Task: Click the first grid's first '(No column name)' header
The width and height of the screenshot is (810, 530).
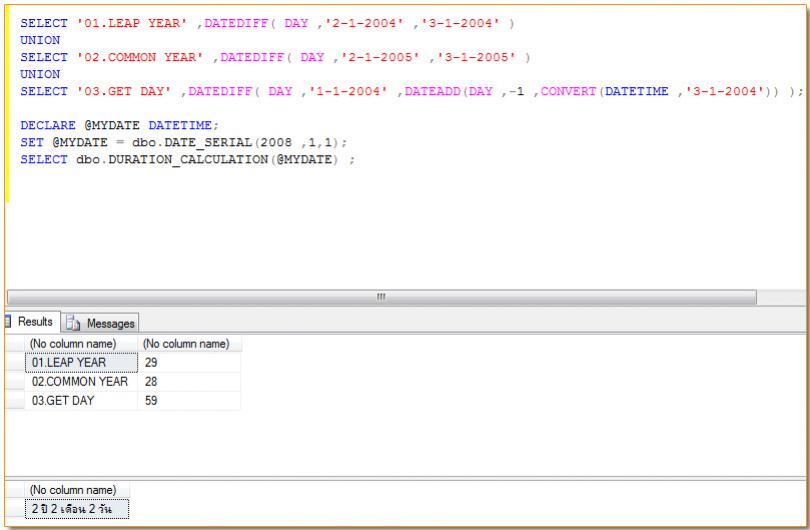Action: pyautogui.click(x=81, y=344)
